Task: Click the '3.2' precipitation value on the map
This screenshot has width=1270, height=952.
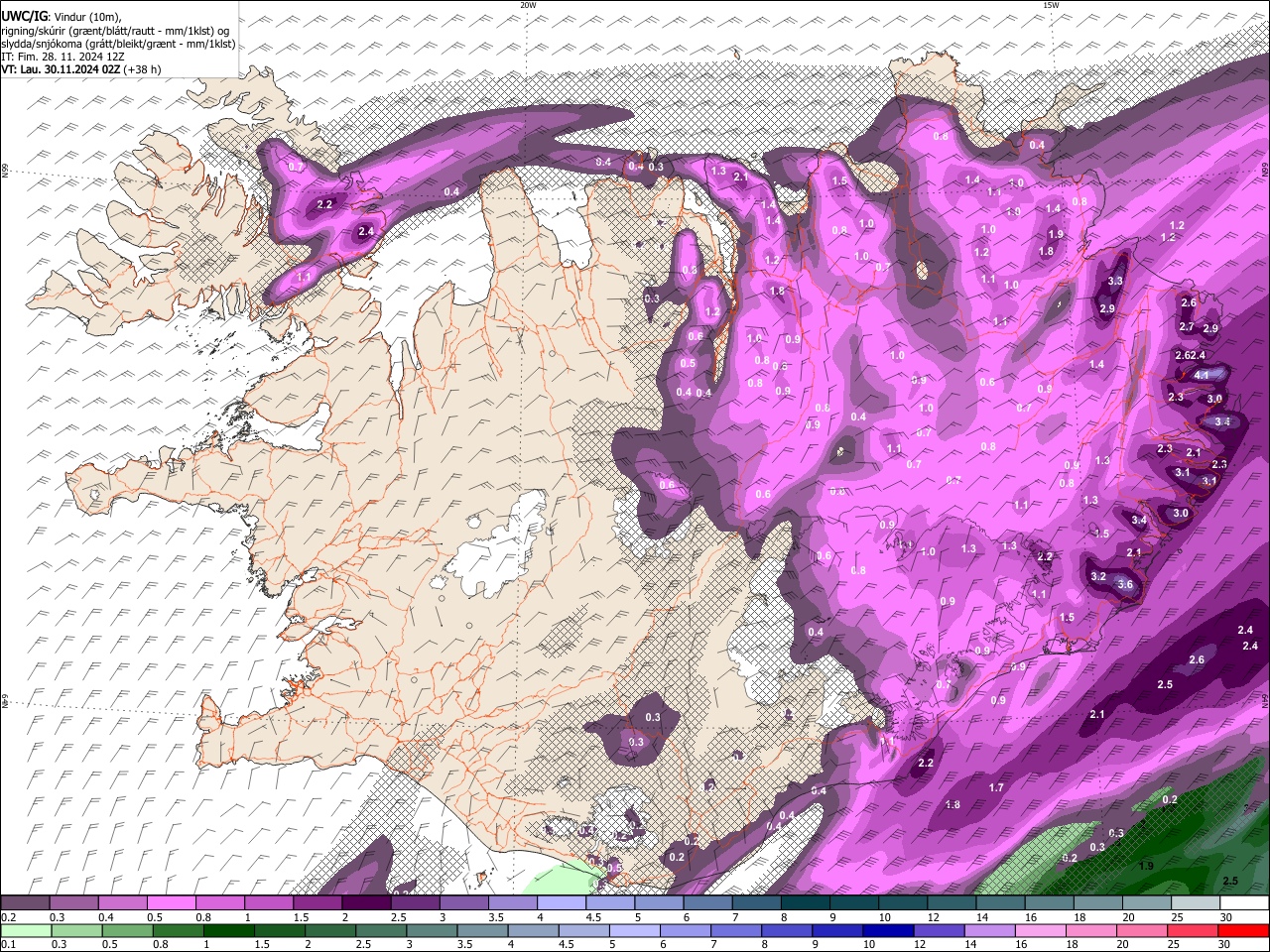Action: click(x=1098, y=576)
